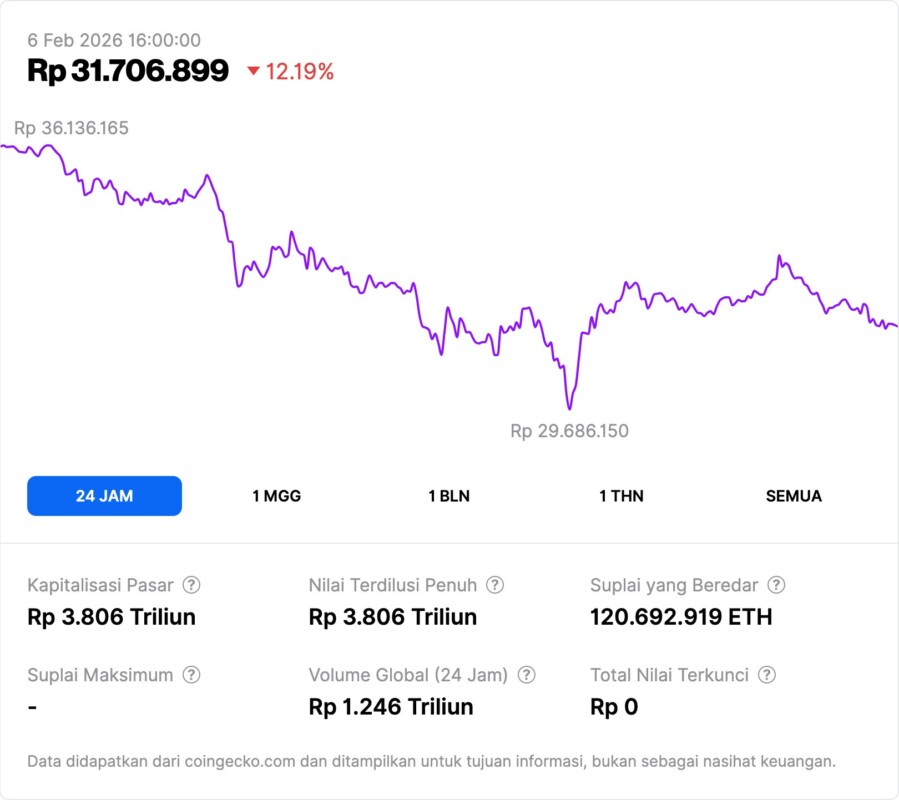Viewport: 899px width, 800px height.
Task: Click the red down-triangle price change indicator
Action: tap(253, 71)
